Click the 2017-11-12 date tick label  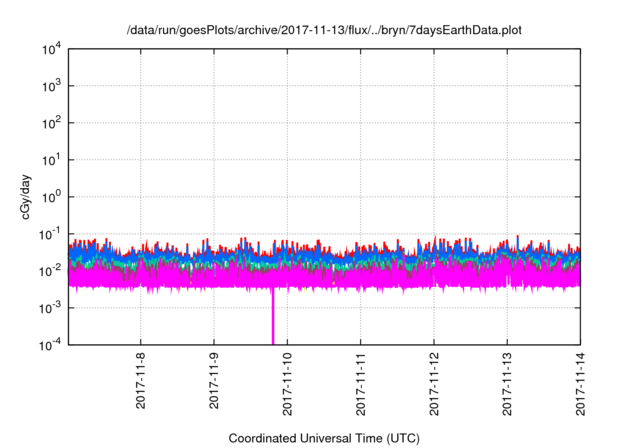[x=434, y=384]
